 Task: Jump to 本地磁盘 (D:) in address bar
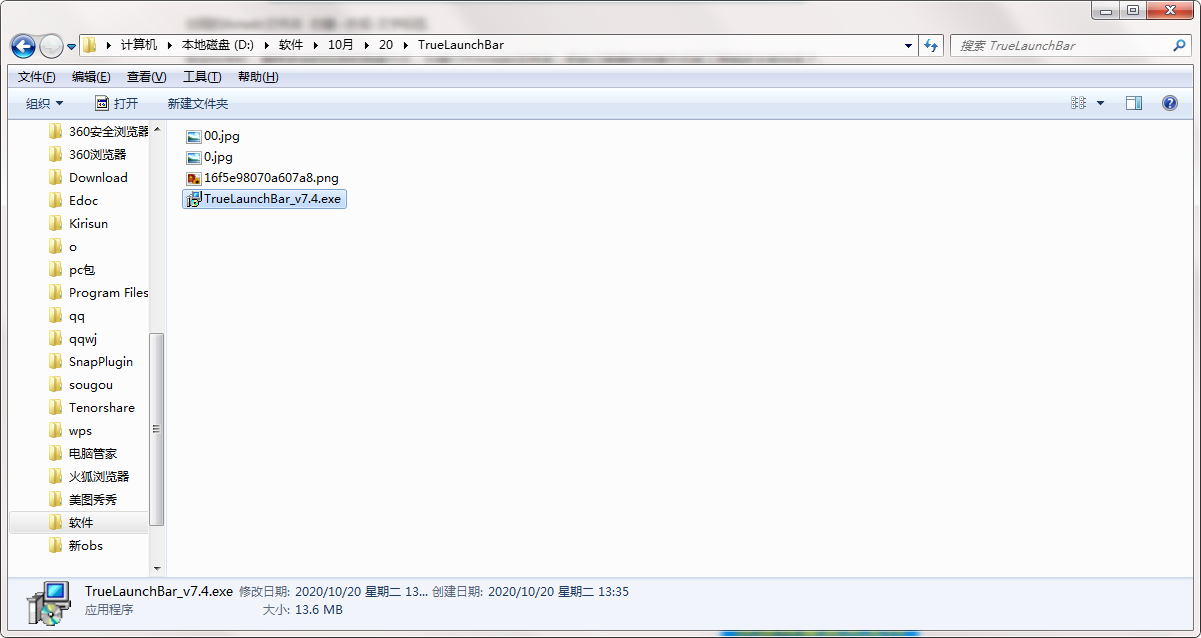217,46
